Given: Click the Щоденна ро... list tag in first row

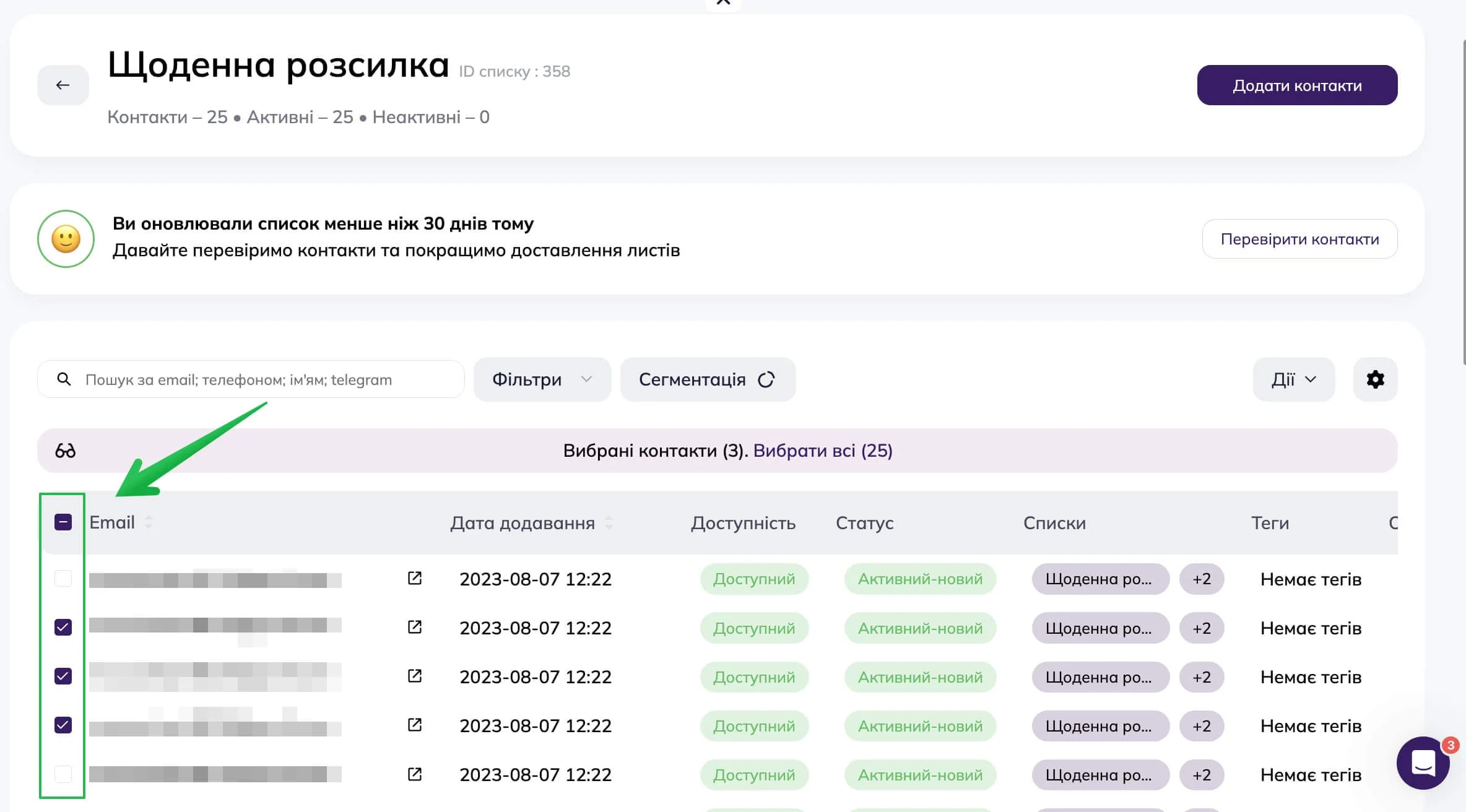Looking at the screenshot, I should [1100, 579].
